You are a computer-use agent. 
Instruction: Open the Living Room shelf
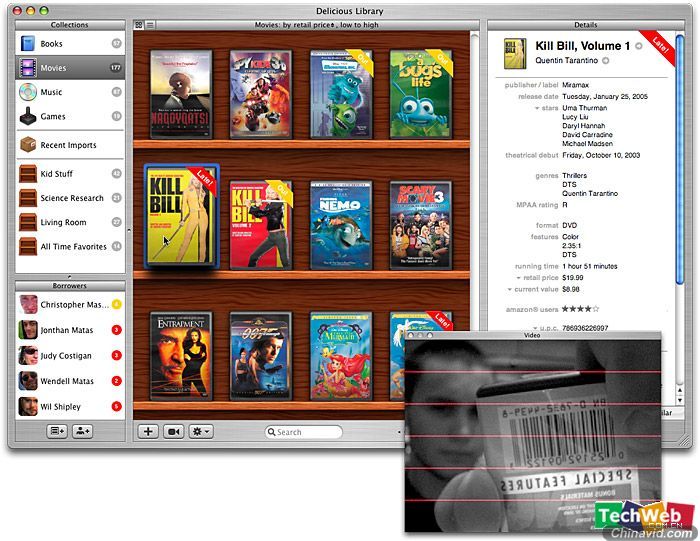click(x=70, y=222)
